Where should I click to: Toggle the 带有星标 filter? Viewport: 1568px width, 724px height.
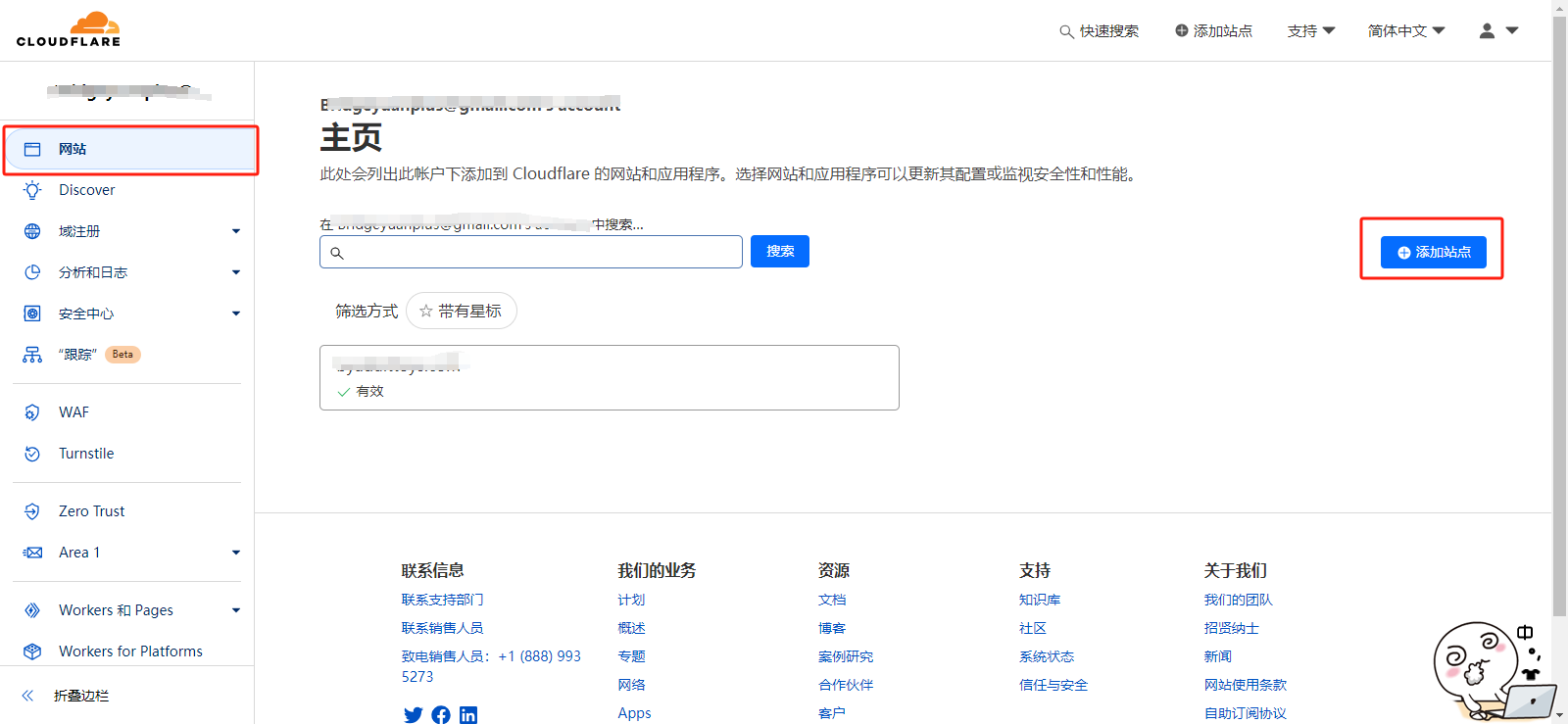click(461, 311)
